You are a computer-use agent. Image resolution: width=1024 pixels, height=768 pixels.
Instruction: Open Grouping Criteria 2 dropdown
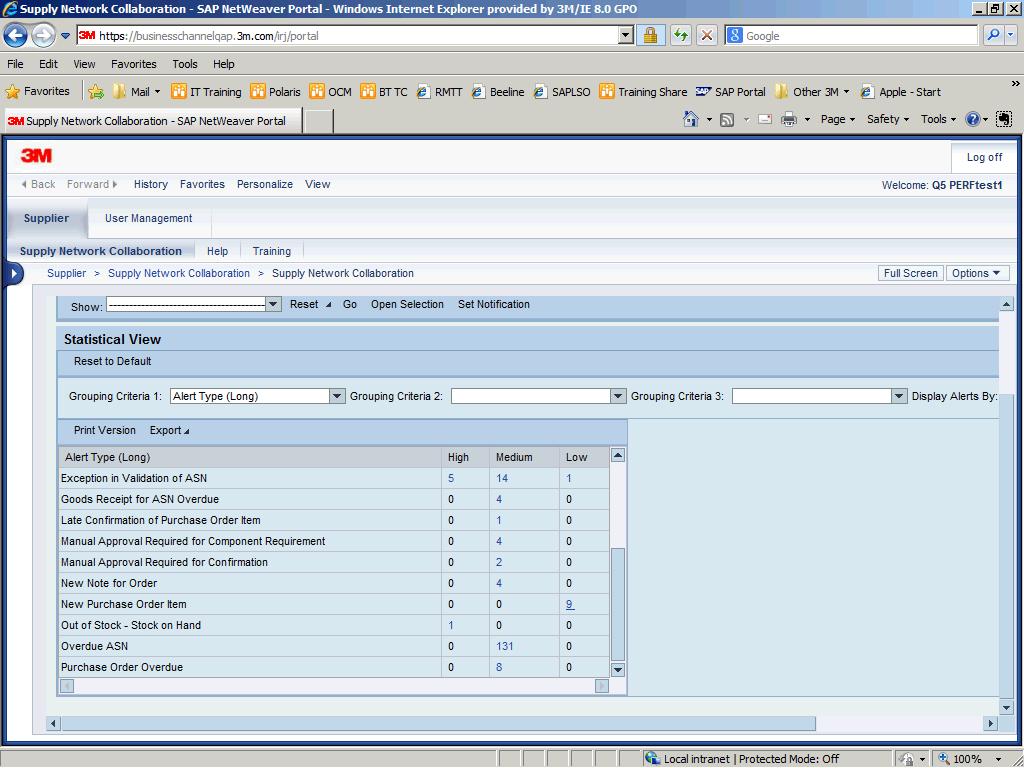(x=618, y=396)
